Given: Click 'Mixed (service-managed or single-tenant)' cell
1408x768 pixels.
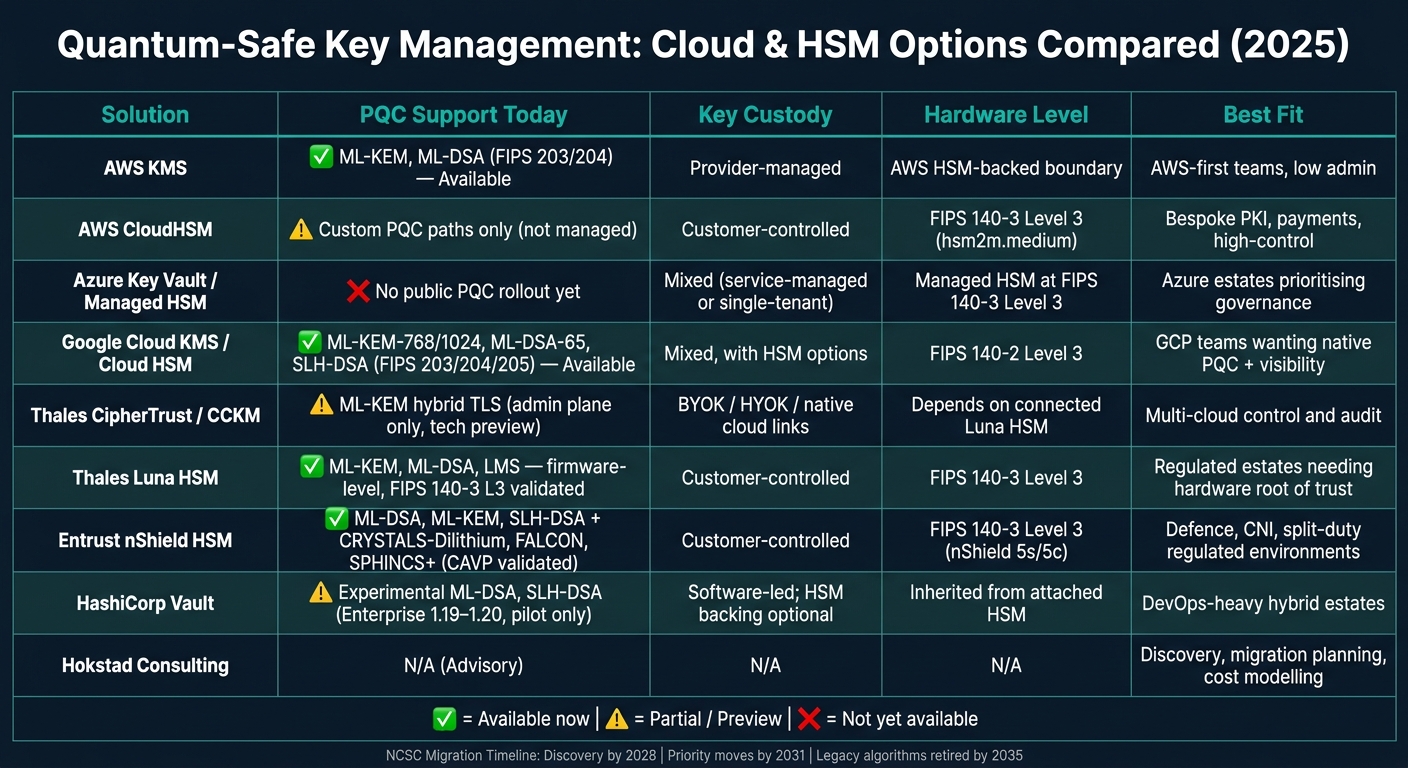Looking at the screenshot, I should [765, 291].
